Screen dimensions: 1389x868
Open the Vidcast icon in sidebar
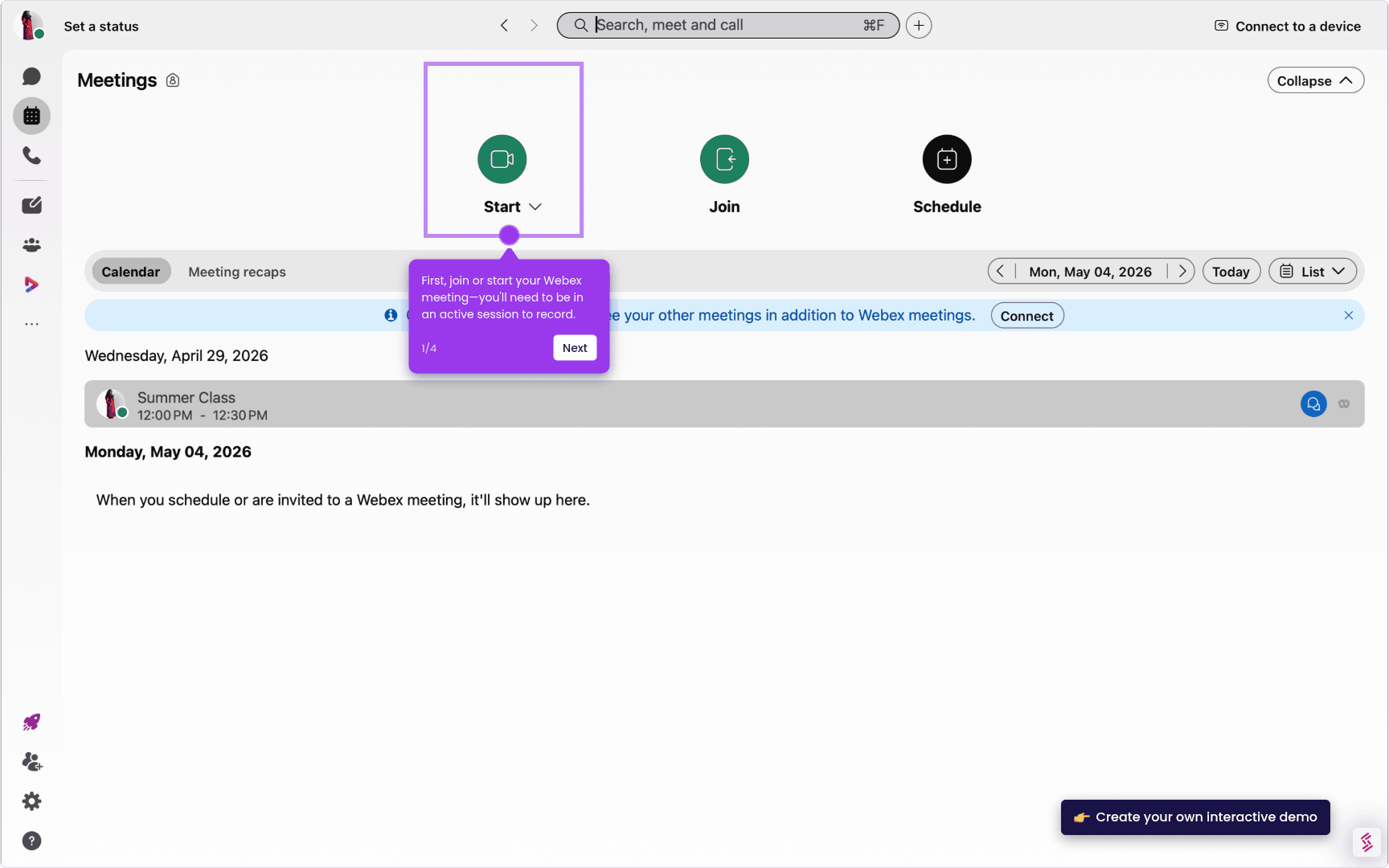tap(31, 285)
